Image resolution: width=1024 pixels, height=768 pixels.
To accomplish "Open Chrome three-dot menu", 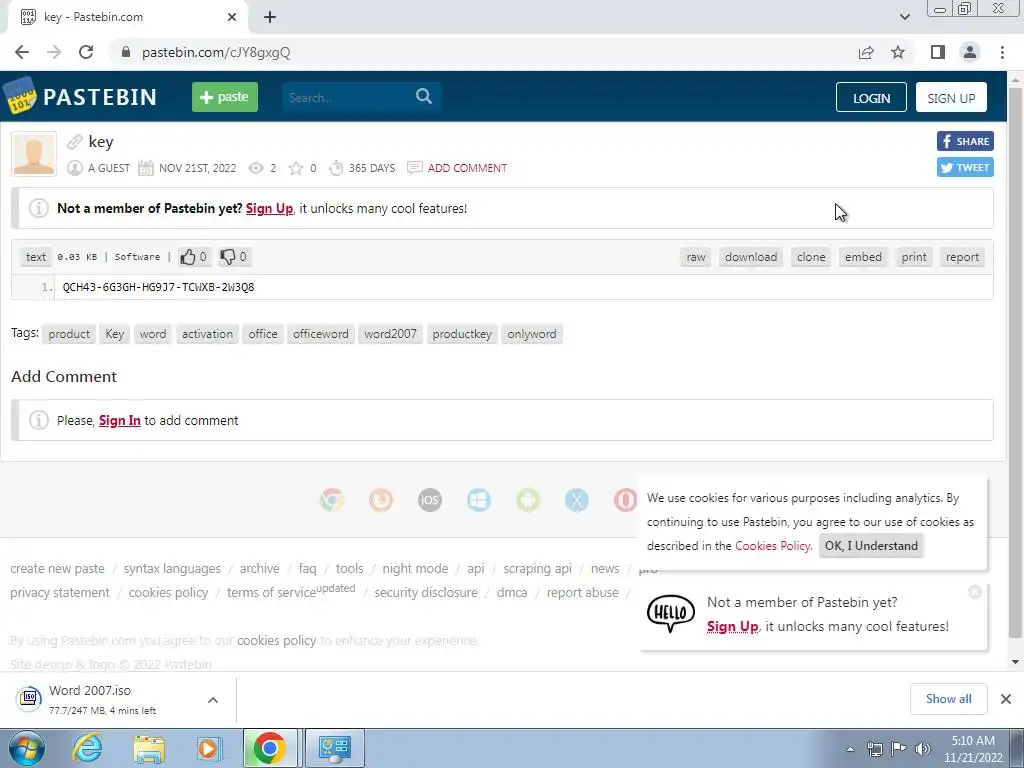I will click(x=1002, y=52).
